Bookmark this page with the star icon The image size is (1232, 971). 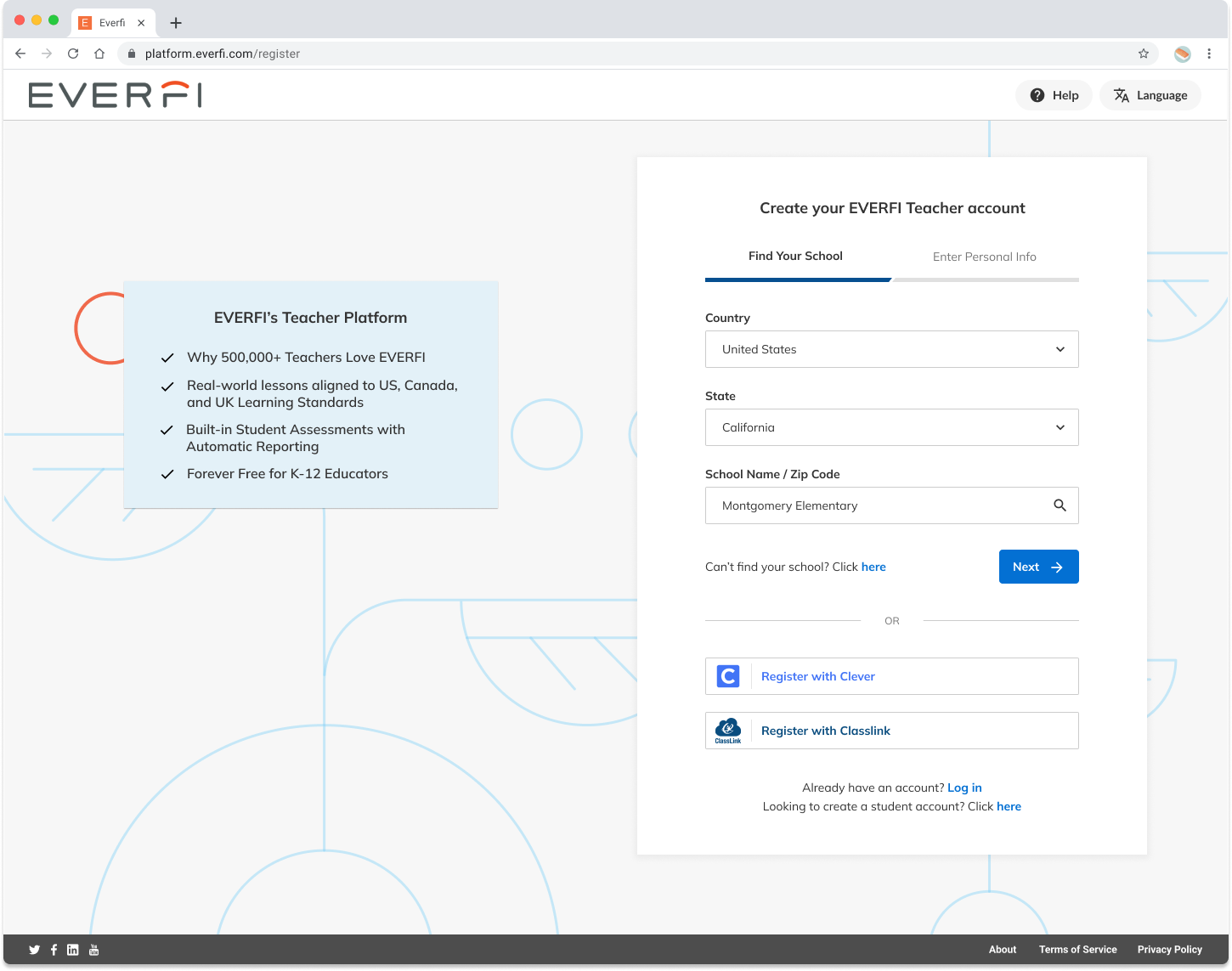[1144, 54]
